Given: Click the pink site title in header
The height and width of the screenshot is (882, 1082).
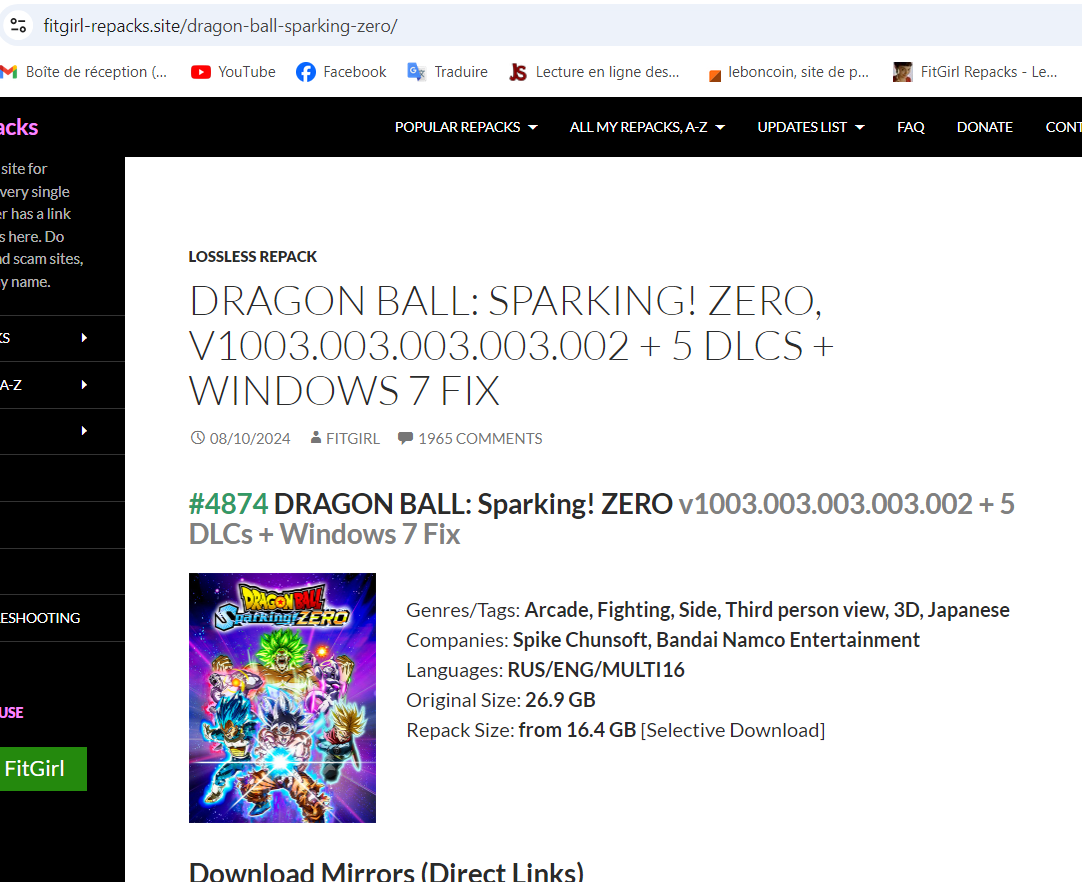Looking at the screenshot, I should coord(19,127).
